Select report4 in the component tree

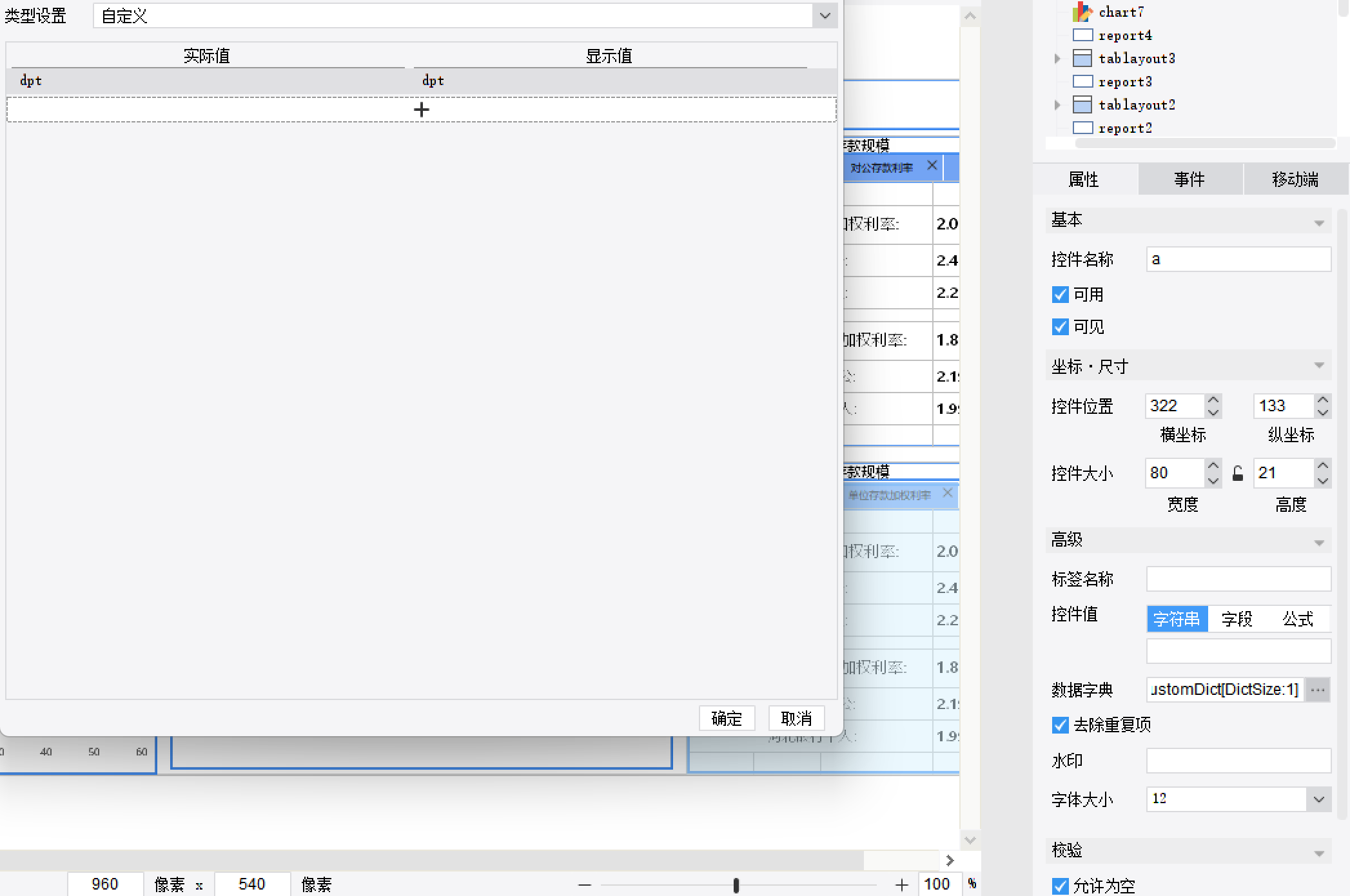click(1125, 35)
